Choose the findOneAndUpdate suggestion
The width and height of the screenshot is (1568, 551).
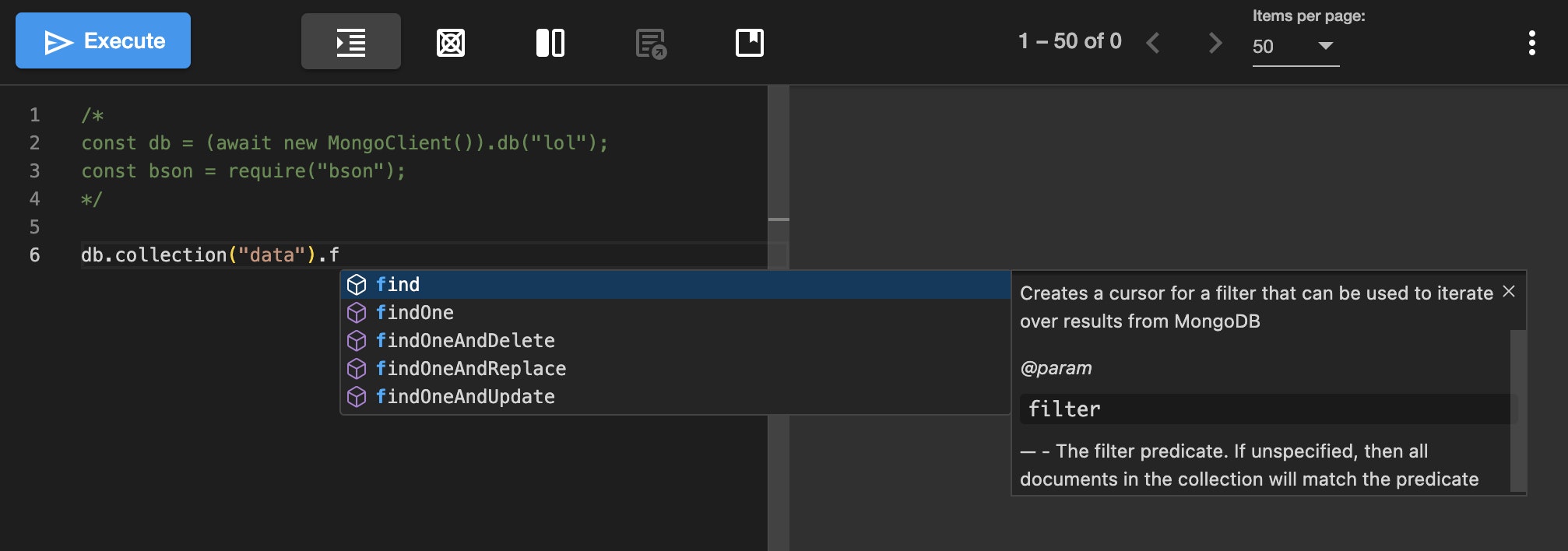[676, 397]
